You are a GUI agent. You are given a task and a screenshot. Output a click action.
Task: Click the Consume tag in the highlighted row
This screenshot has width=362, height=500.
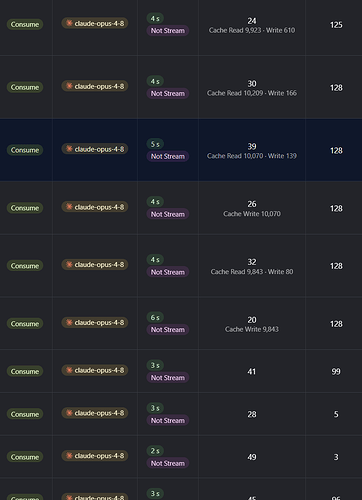click(x=25, y=150)
